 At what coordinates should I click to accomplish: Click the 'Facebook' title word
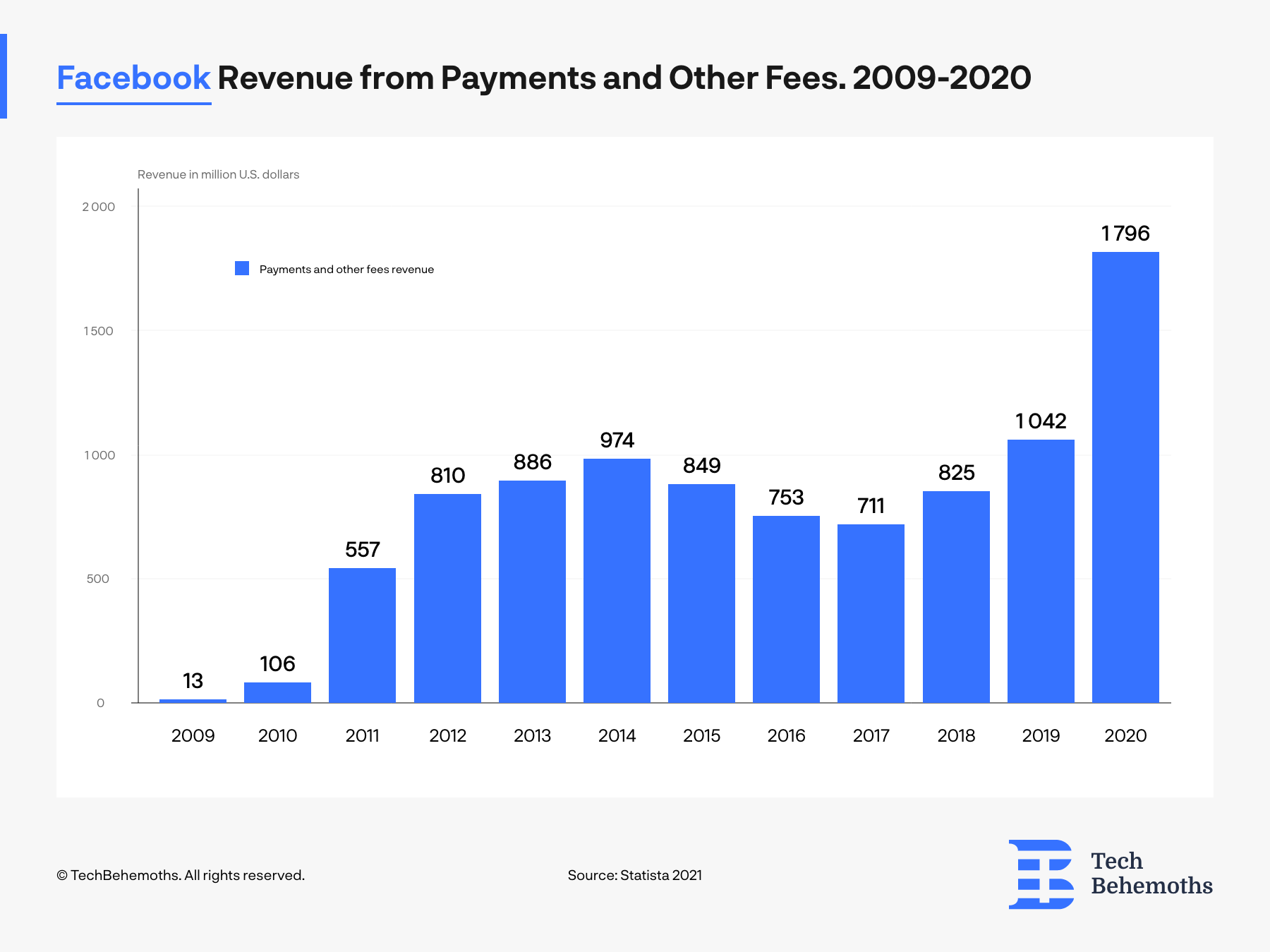(x=133, y=78)
